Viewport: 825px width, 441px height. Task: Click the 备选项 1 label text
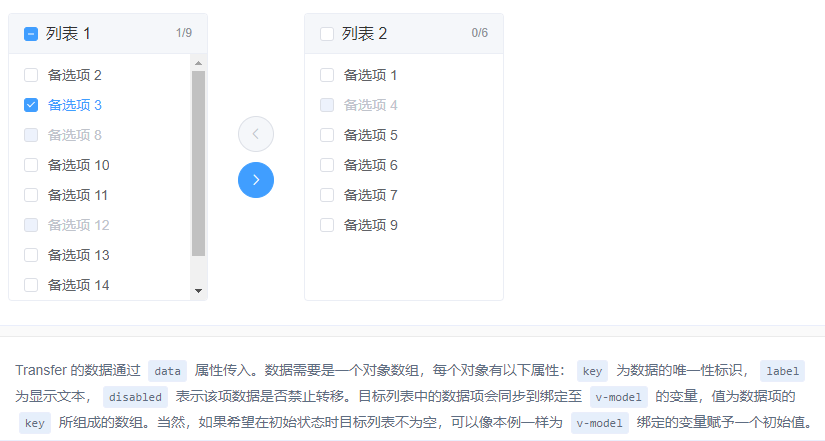(370, 75)
